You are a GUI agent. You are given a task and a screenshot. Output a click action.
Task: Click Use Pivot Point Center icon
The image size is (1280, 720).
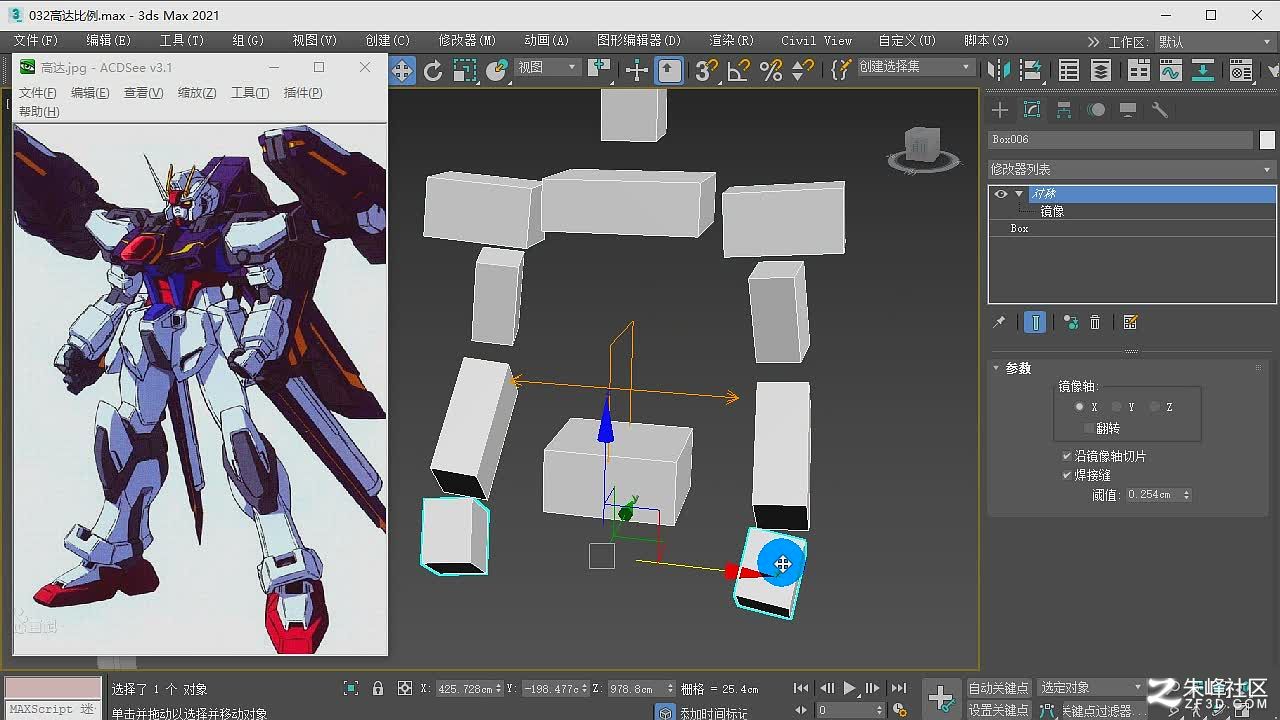click(x=599, y=70)
